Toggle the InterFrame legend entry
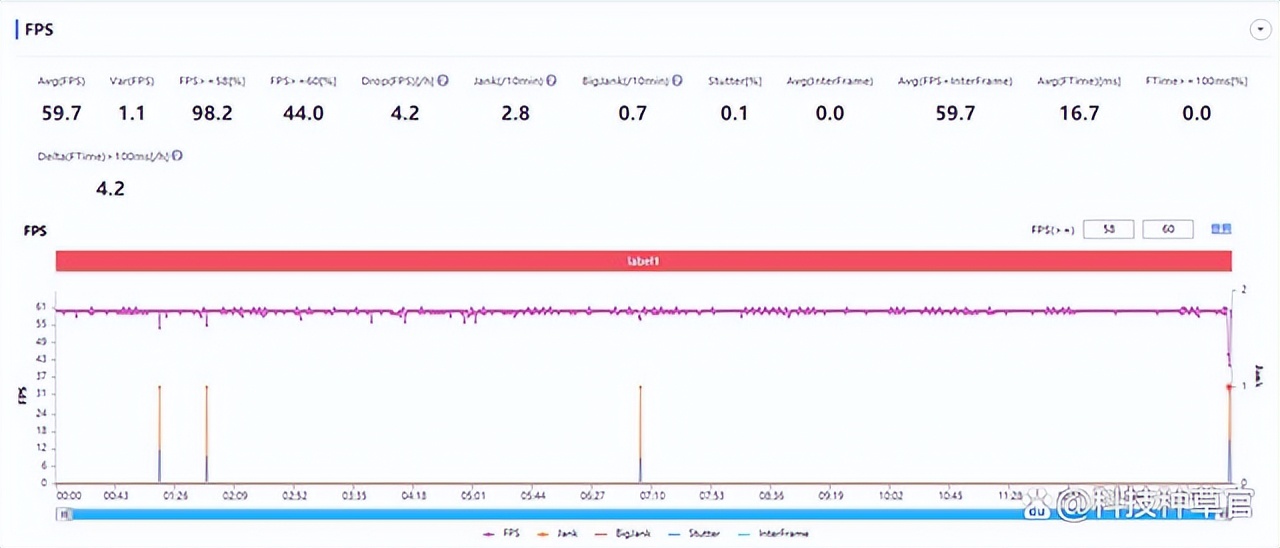Image resolution: width=1280 pixels, height=548 pixels. coord(773,533)
